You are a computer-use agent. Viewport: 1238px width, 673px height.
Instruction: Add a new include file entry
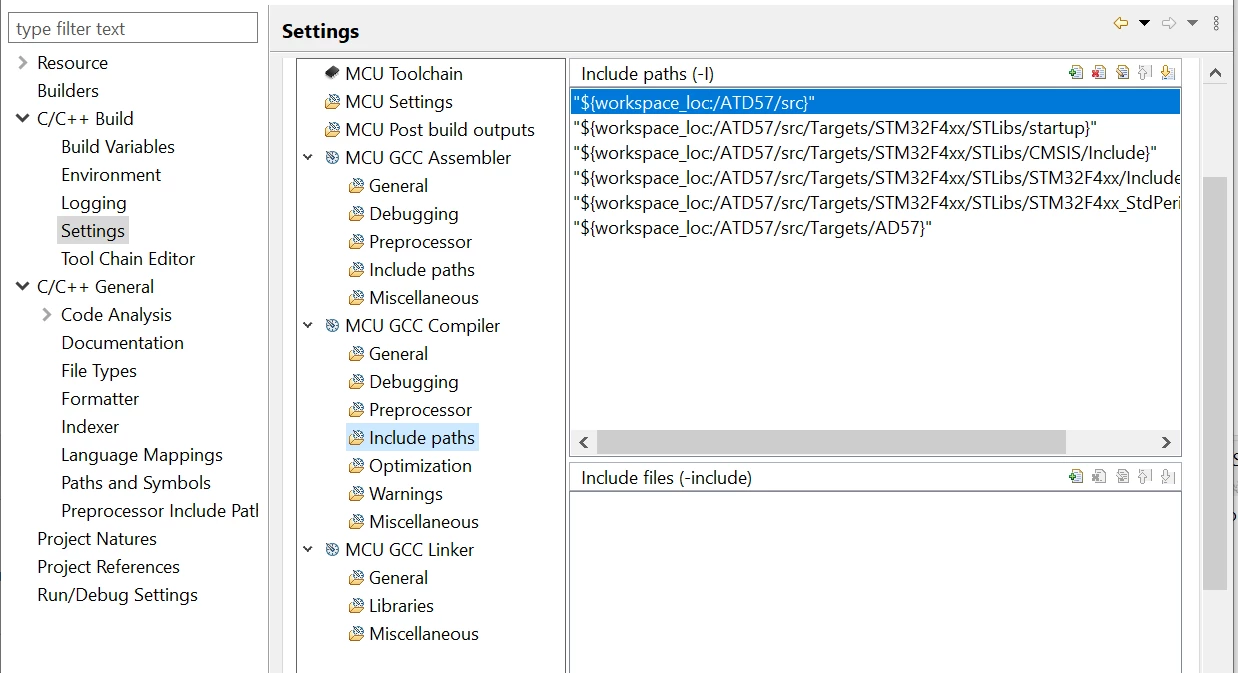[x=1076, y=476]
